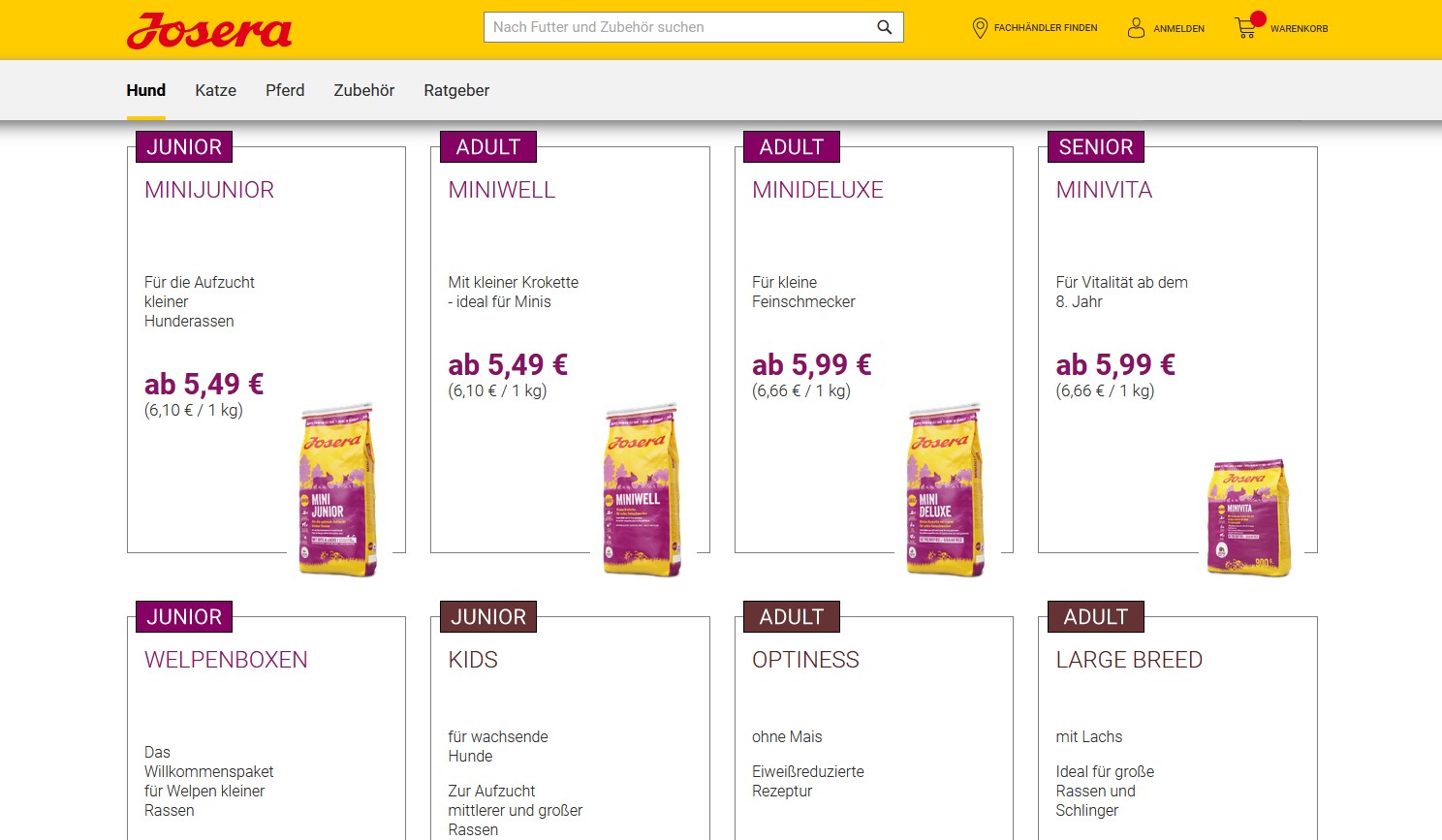Click text 'für wachsende Hunde'
This screenshot has height=840, width=1442.
(x=498, y=746)
